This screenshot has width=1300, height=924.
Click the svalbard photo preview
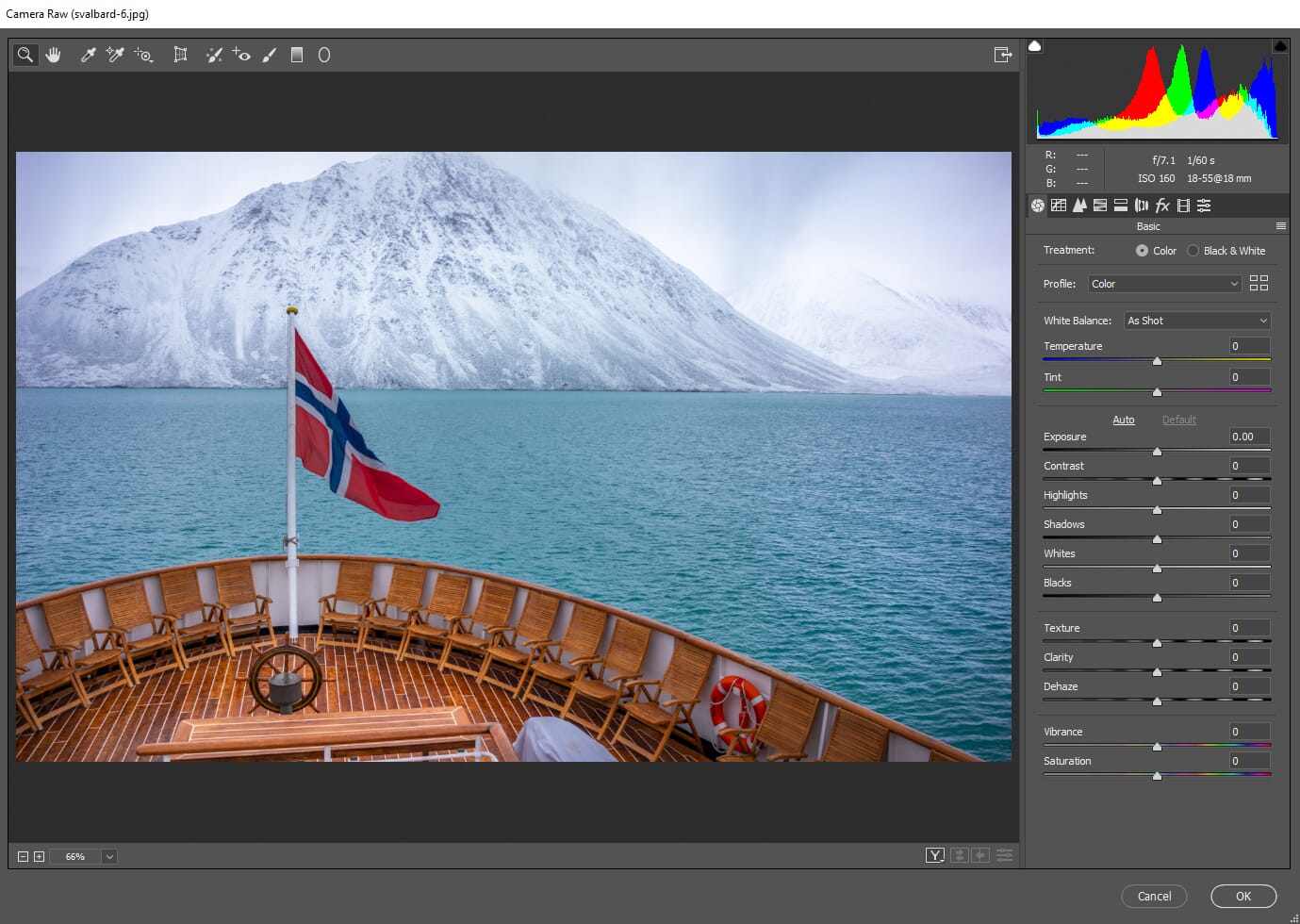[514, 457]
